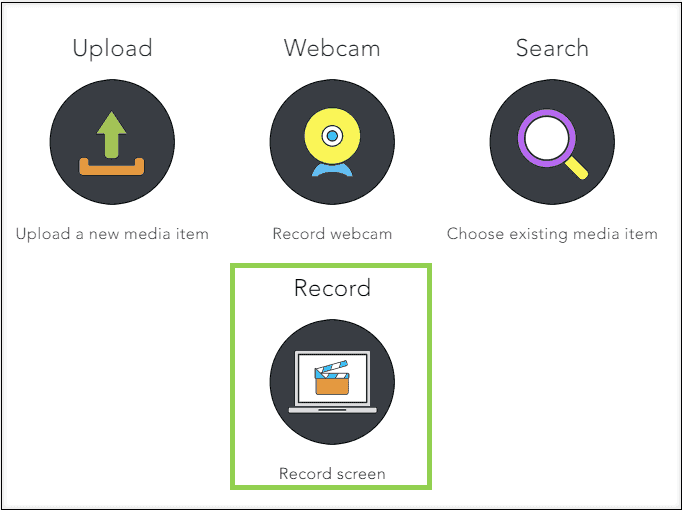Select the Upload heading

coord(112,48)
